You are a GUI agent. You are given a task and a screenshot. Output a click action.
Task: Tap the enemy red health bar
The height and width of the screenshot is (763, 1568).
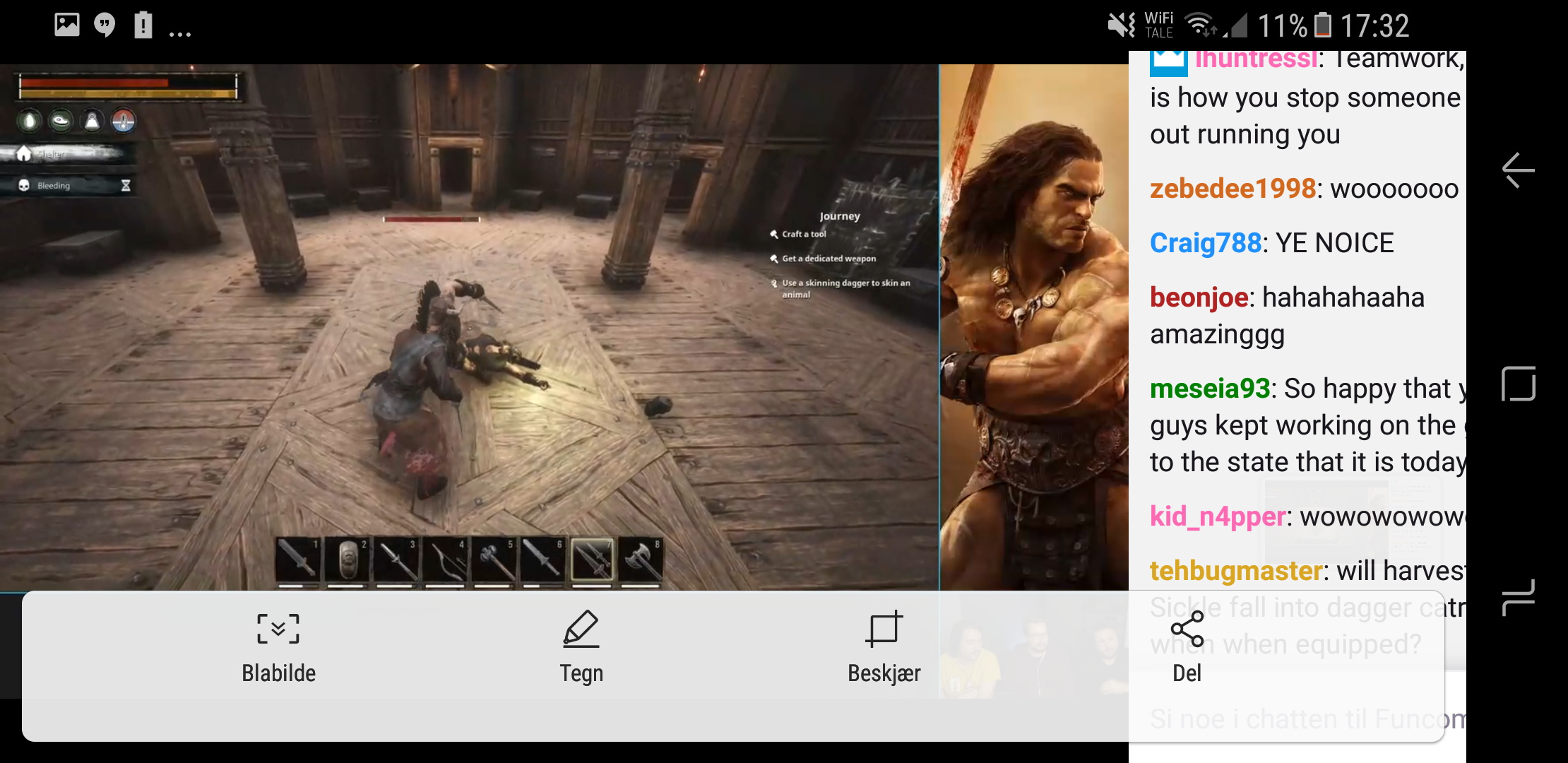(431, 219)
